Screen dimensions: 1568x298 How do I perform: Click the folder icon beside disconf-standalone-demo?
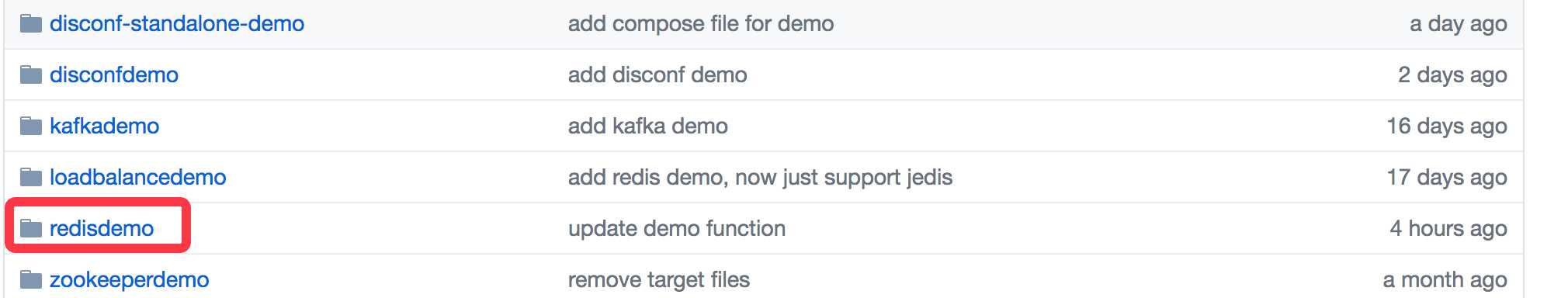(x=31, y=23)
